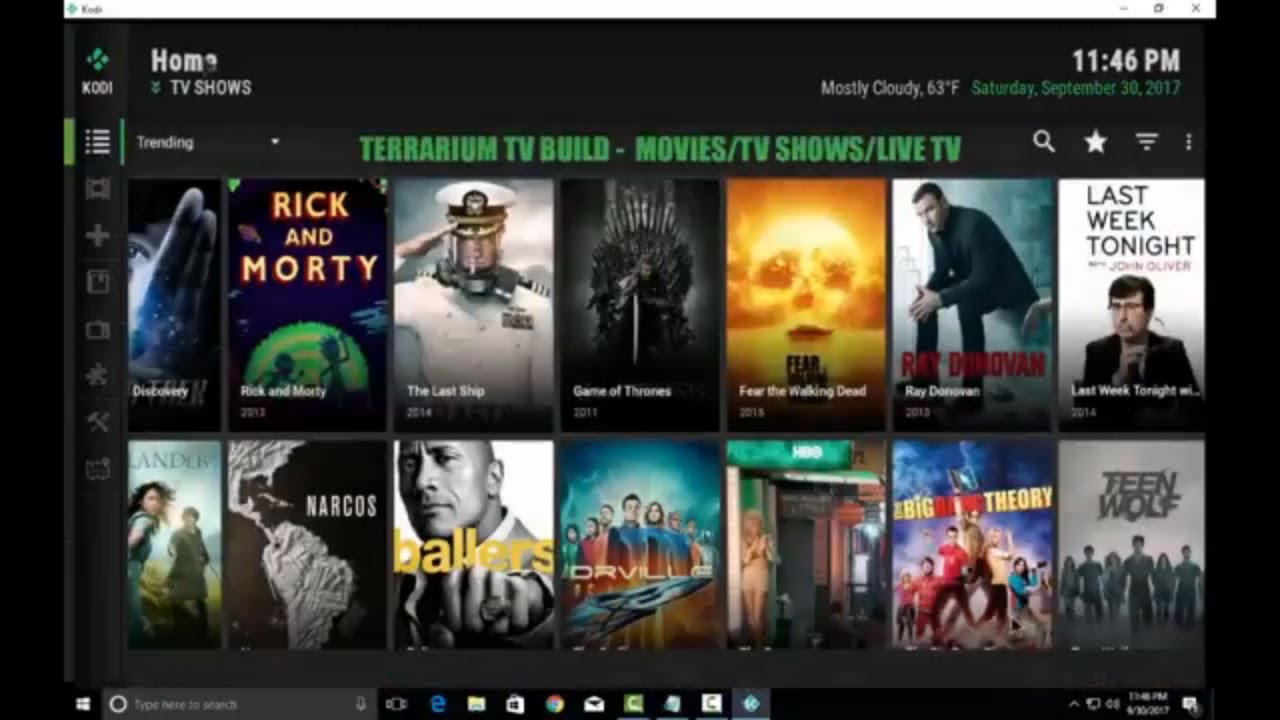Open the Windows Start menu
1280x720 pixels.
click(83, 704)
